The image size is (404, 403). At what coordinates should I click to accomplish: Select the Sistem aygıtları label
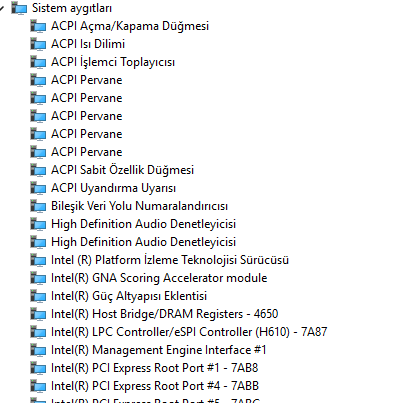pyautogui.click(x=72, y=8)
